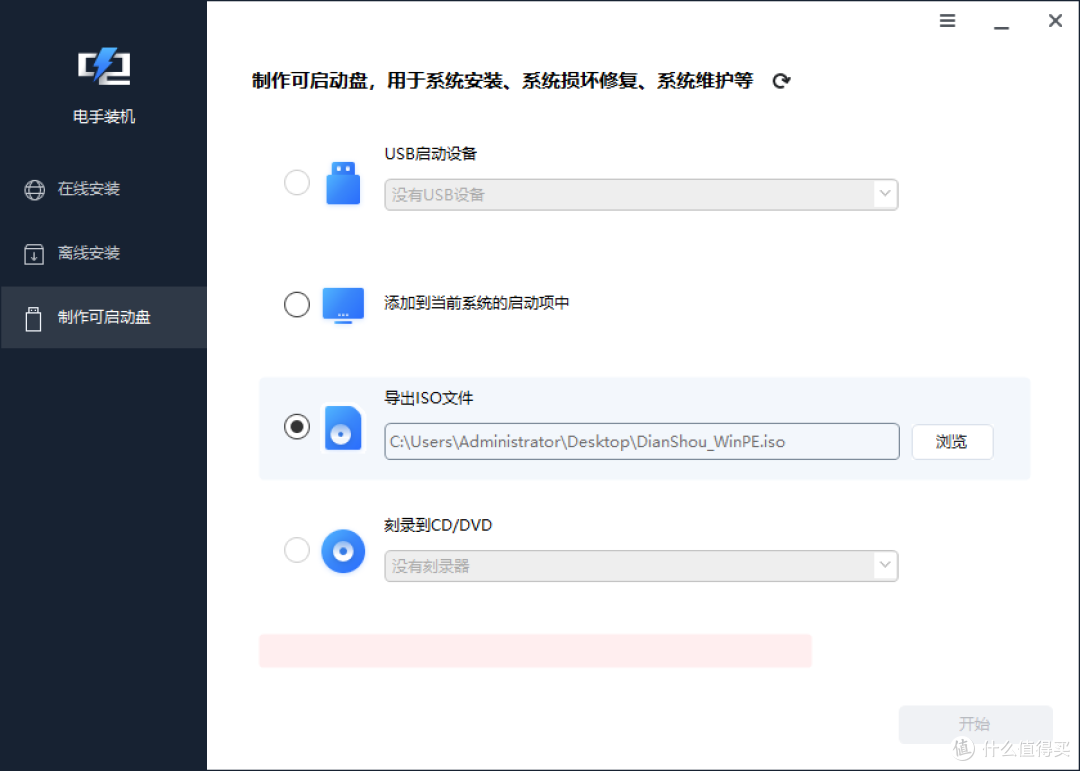Click the ISO file disc icon

pyautogui.click(x=343, y=428)
